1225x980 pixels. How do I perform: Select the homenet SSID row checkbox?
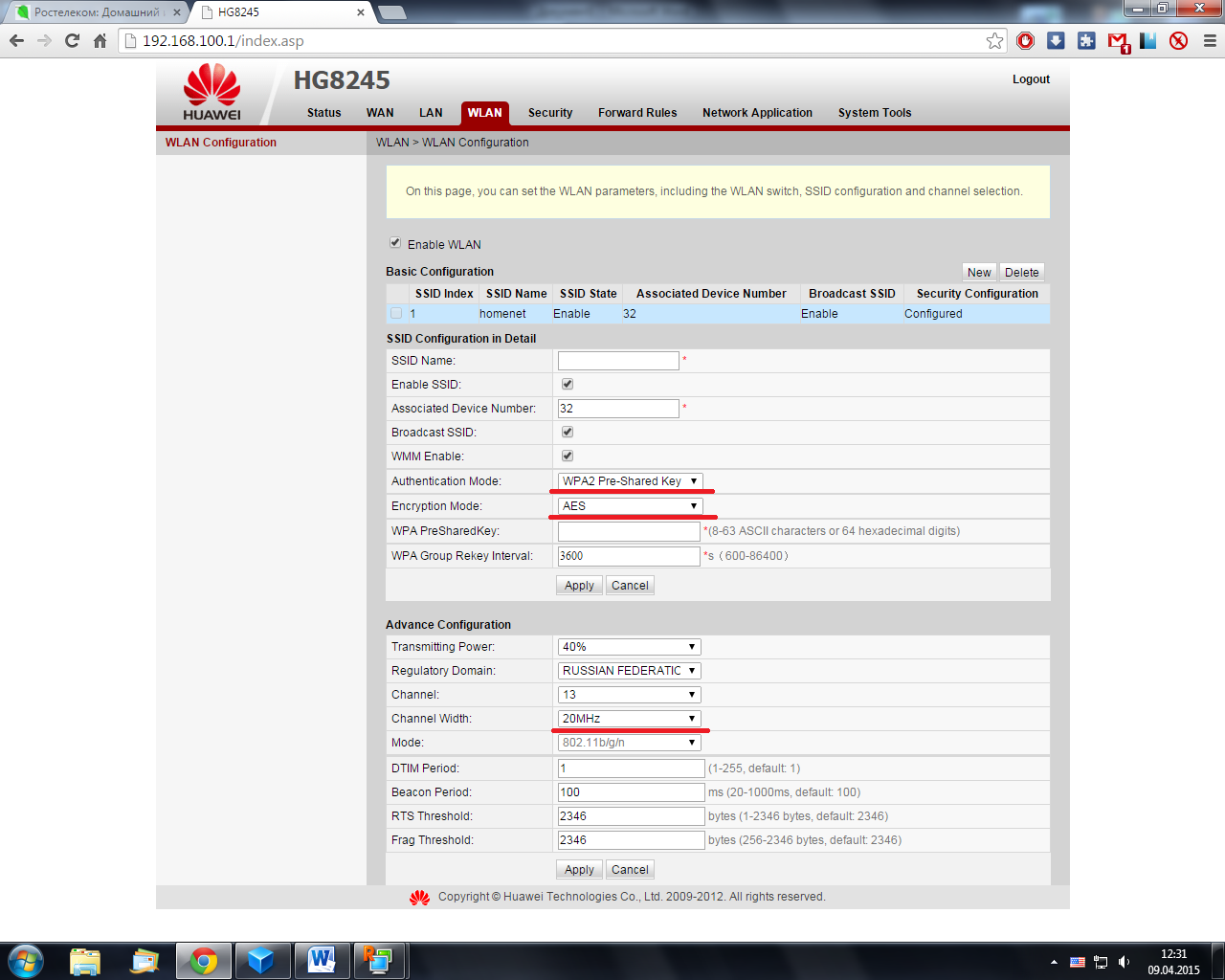396,314
